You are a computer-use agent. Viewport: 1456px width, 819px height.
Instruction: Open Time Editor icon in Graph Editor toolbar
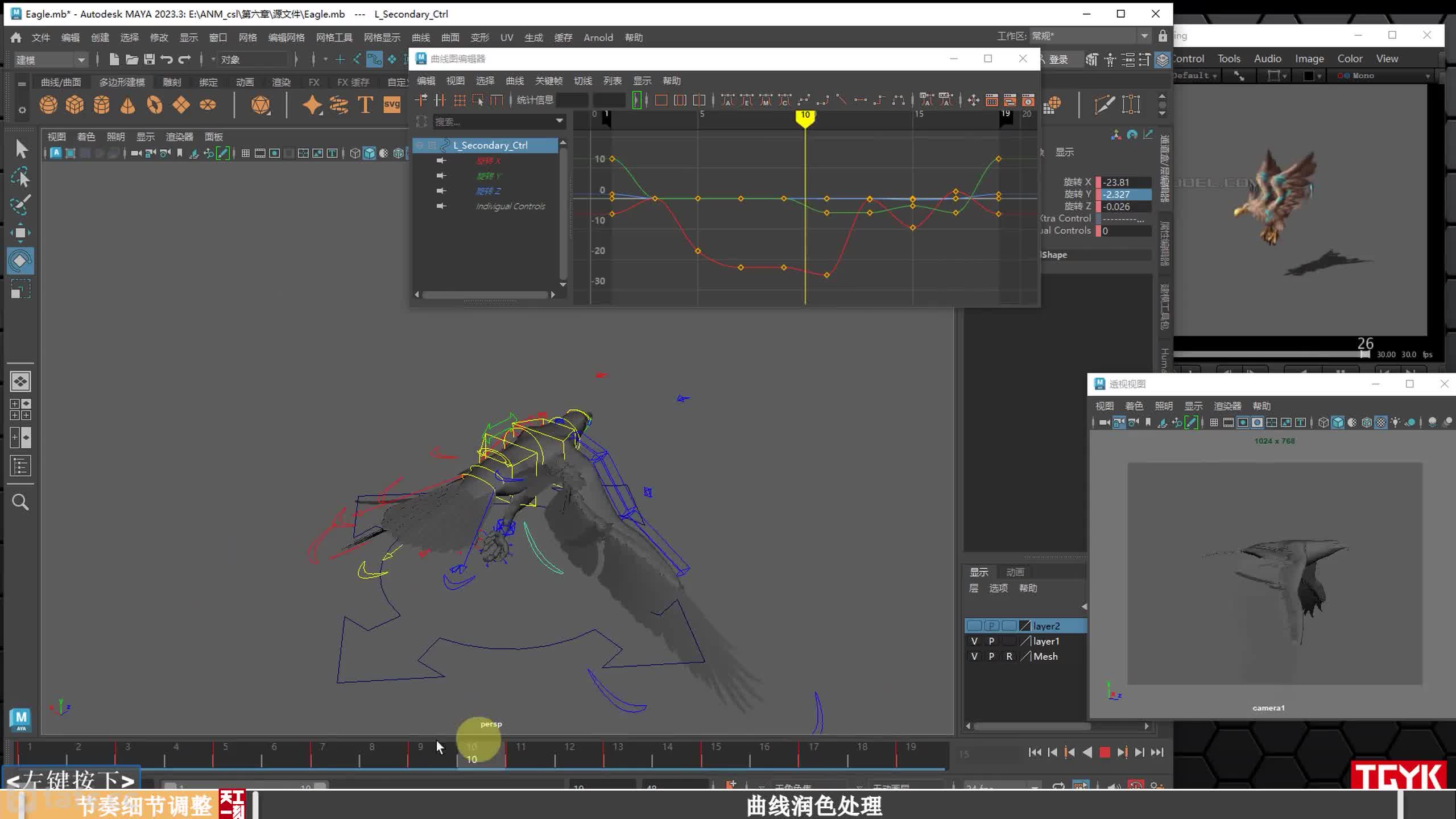pyautogui.click(x=1028, y=101)
